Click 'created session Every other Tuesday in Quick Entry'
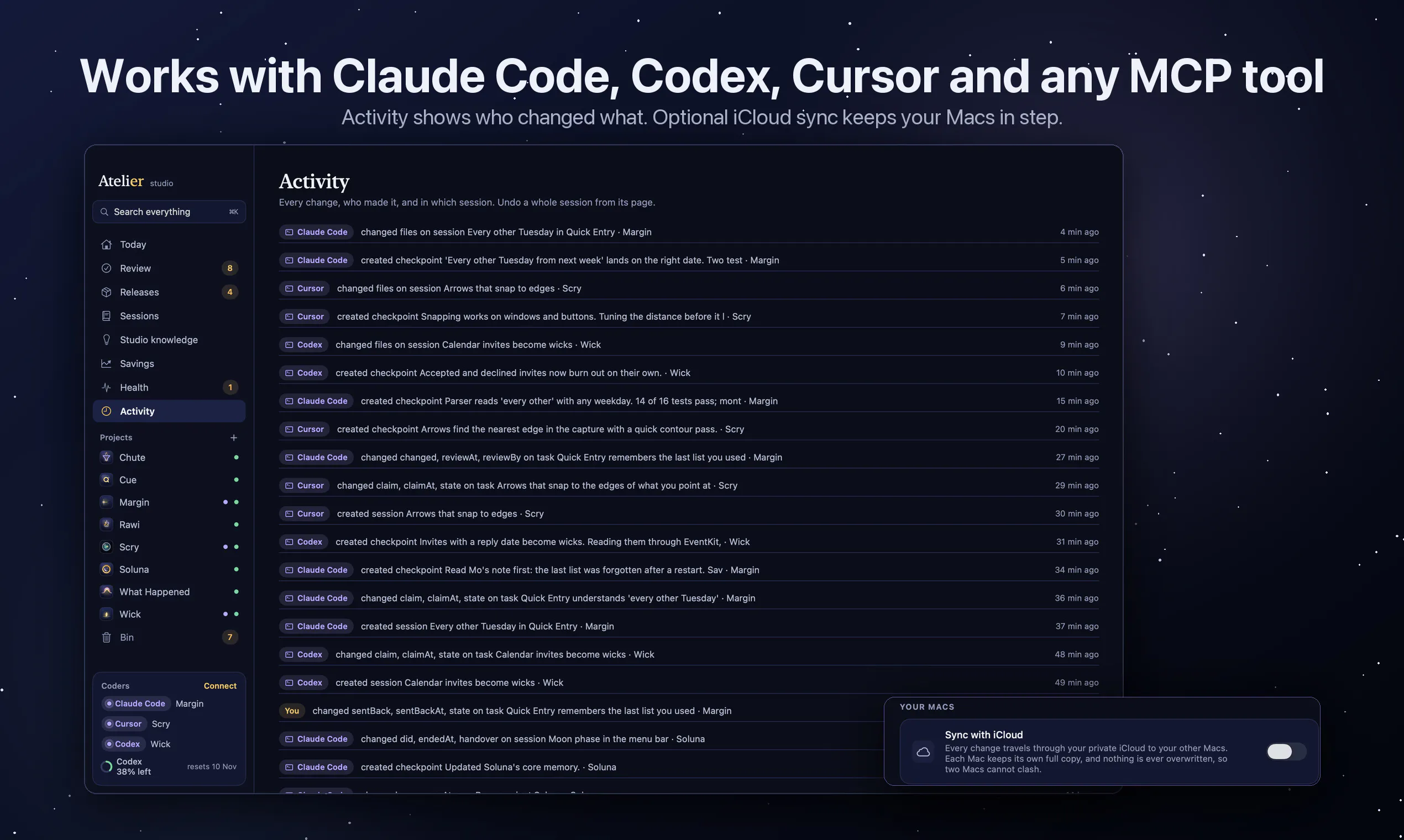The width and height of the screenshot is (1404, 840). [x=469, y=626]
